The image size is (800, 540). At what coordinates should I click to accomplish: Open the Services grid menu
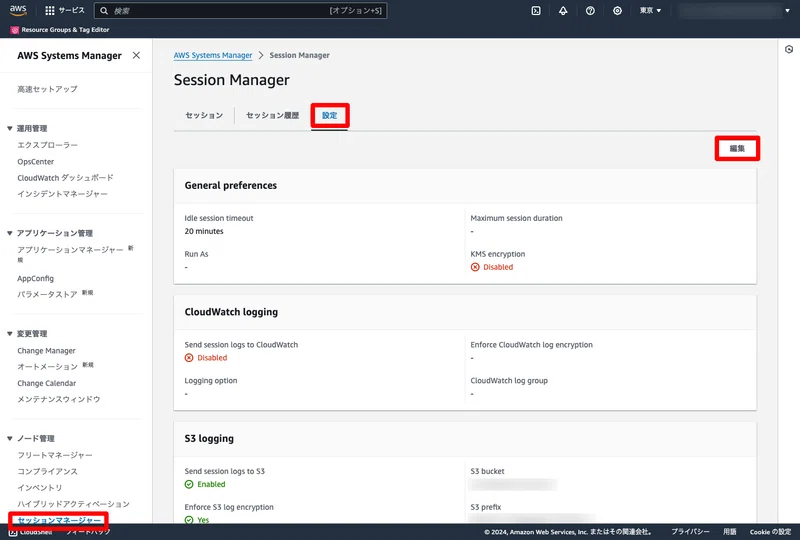(64, 10)
